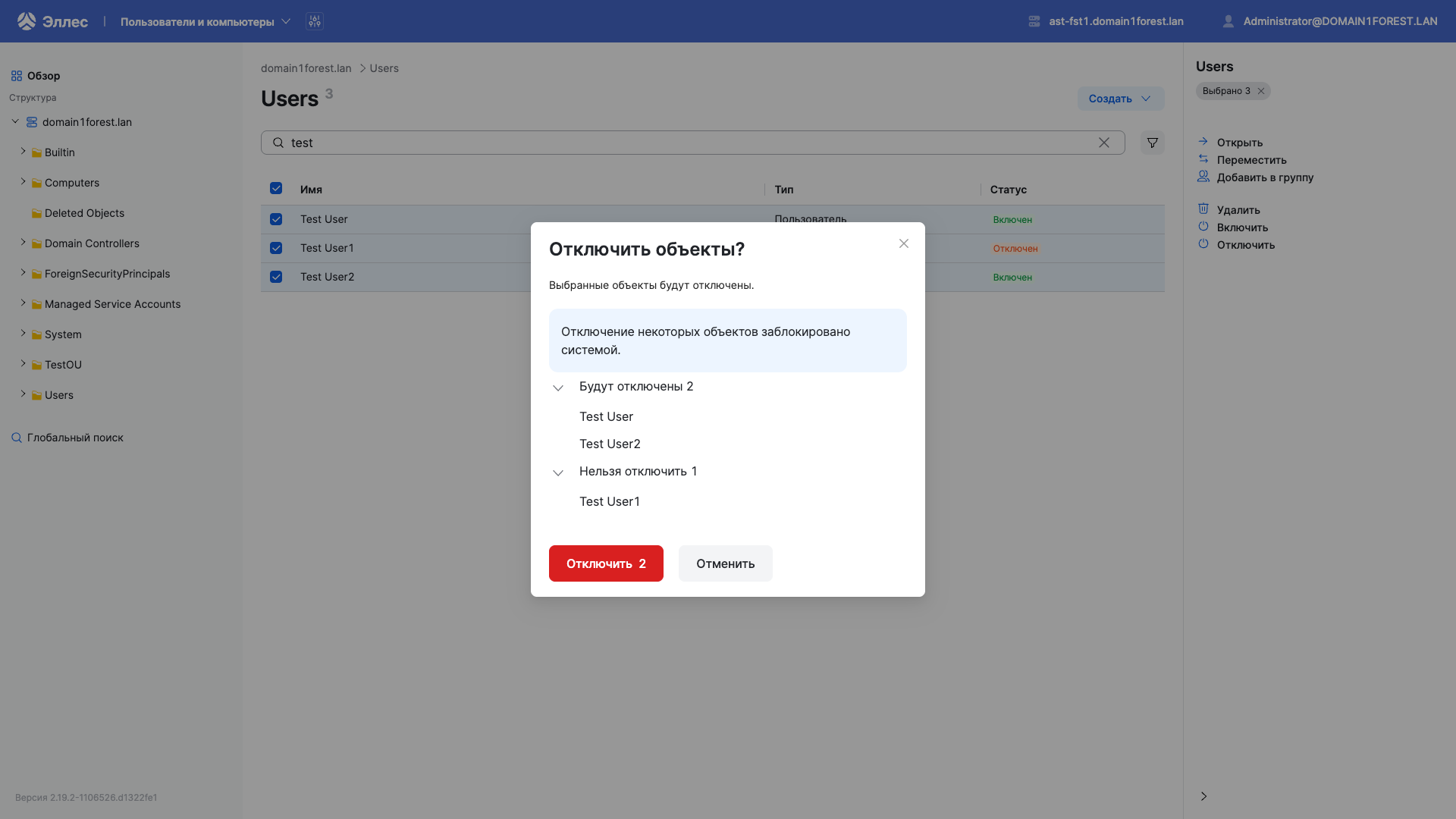This screenshot has height=819, width=1456.
Task: Click the Отменить button in dialog
Action: point(725,563)
